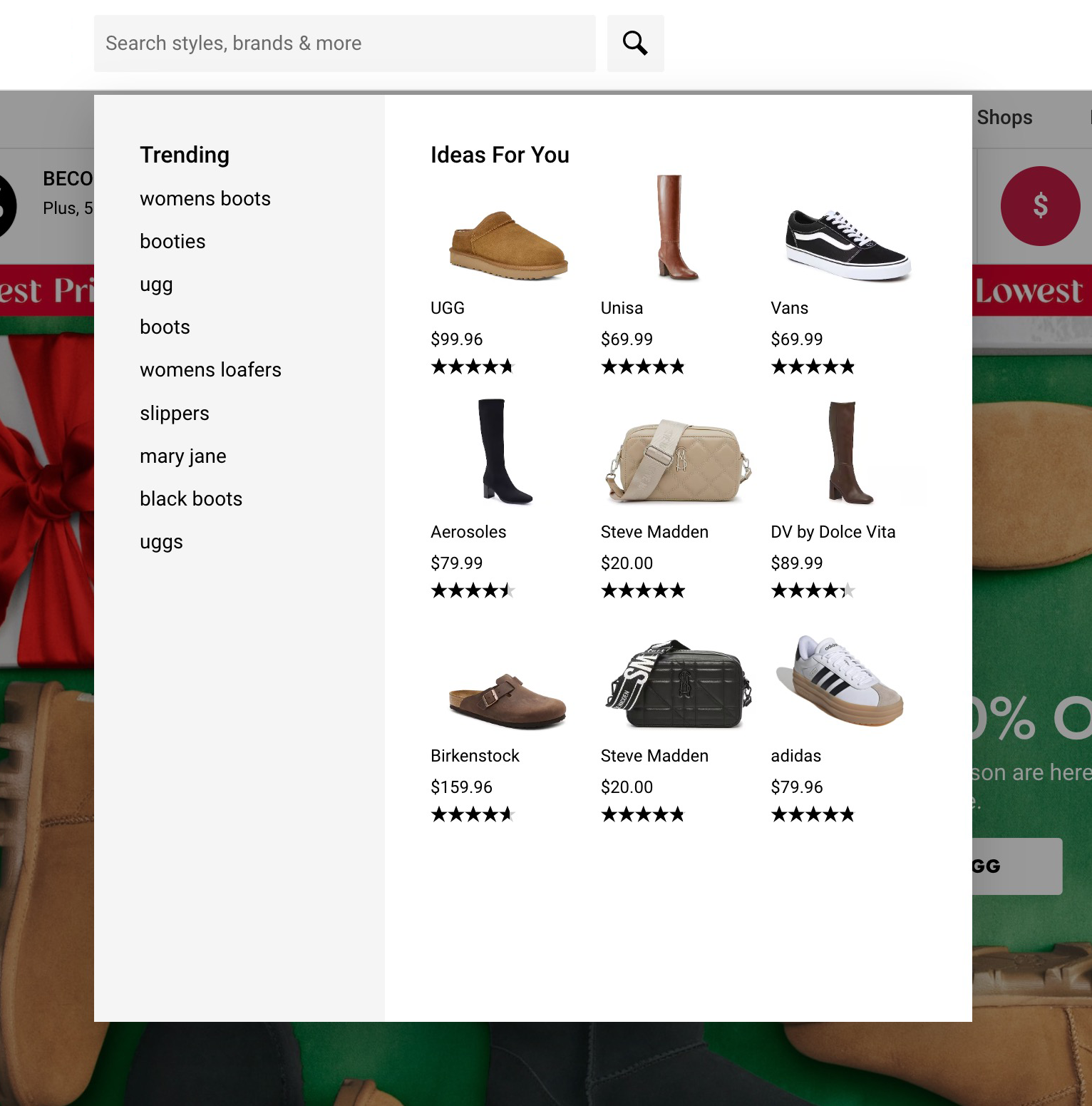Image resolution: width=1092 pixels, height=1106 pixels.
Task: Click 'black boots' in Trending
Action: [x=191, y=498]
